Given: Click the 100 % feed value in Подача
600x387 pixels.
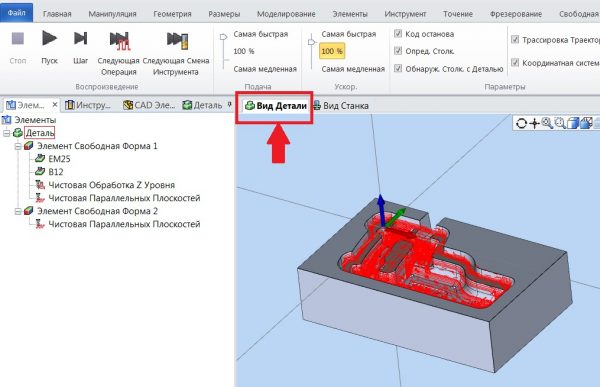Looking at the screenshot, I should point(244,51).
